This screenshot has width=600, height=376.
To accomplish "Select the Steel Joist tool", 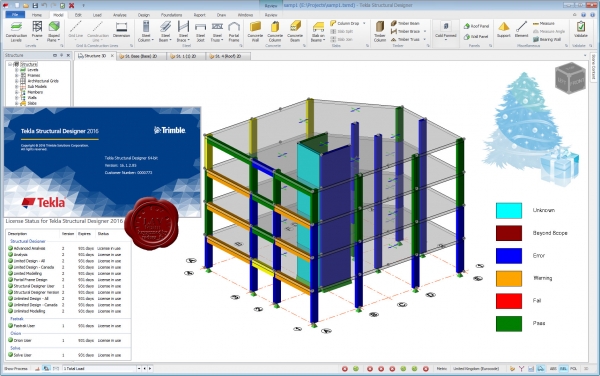I will coord(200,31).
